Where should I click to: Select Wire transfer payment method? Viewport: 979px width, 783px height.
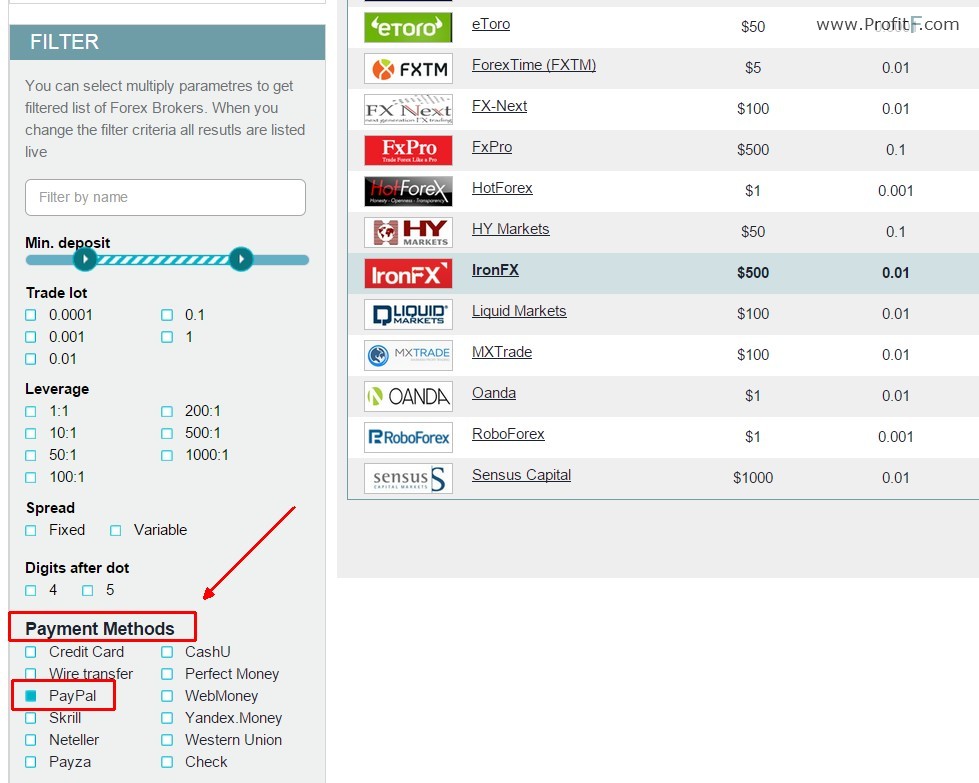click(31, 674)
